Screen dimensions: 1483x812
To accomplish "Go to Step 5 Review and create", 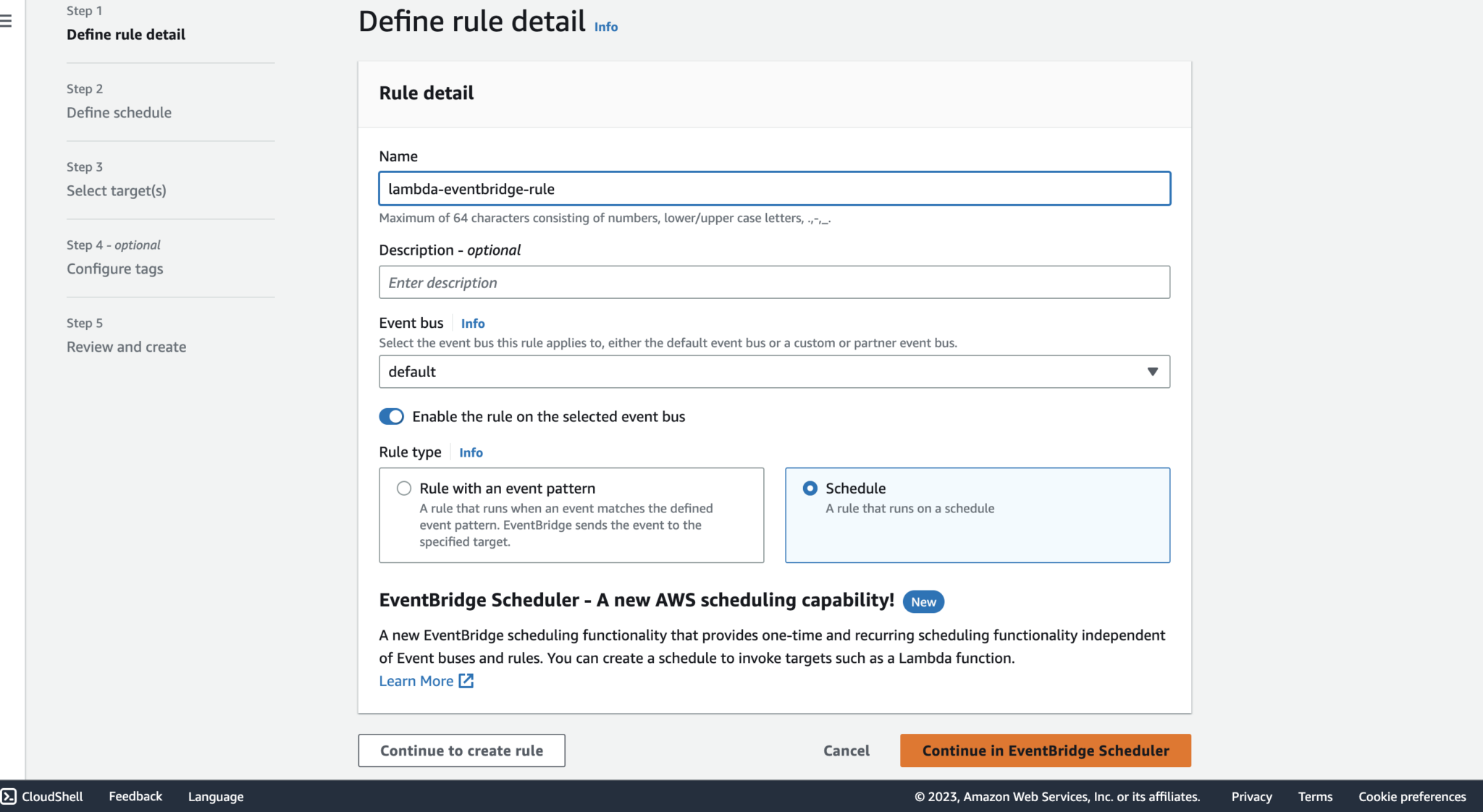I will pyautogui.click(x=126, y=346).
